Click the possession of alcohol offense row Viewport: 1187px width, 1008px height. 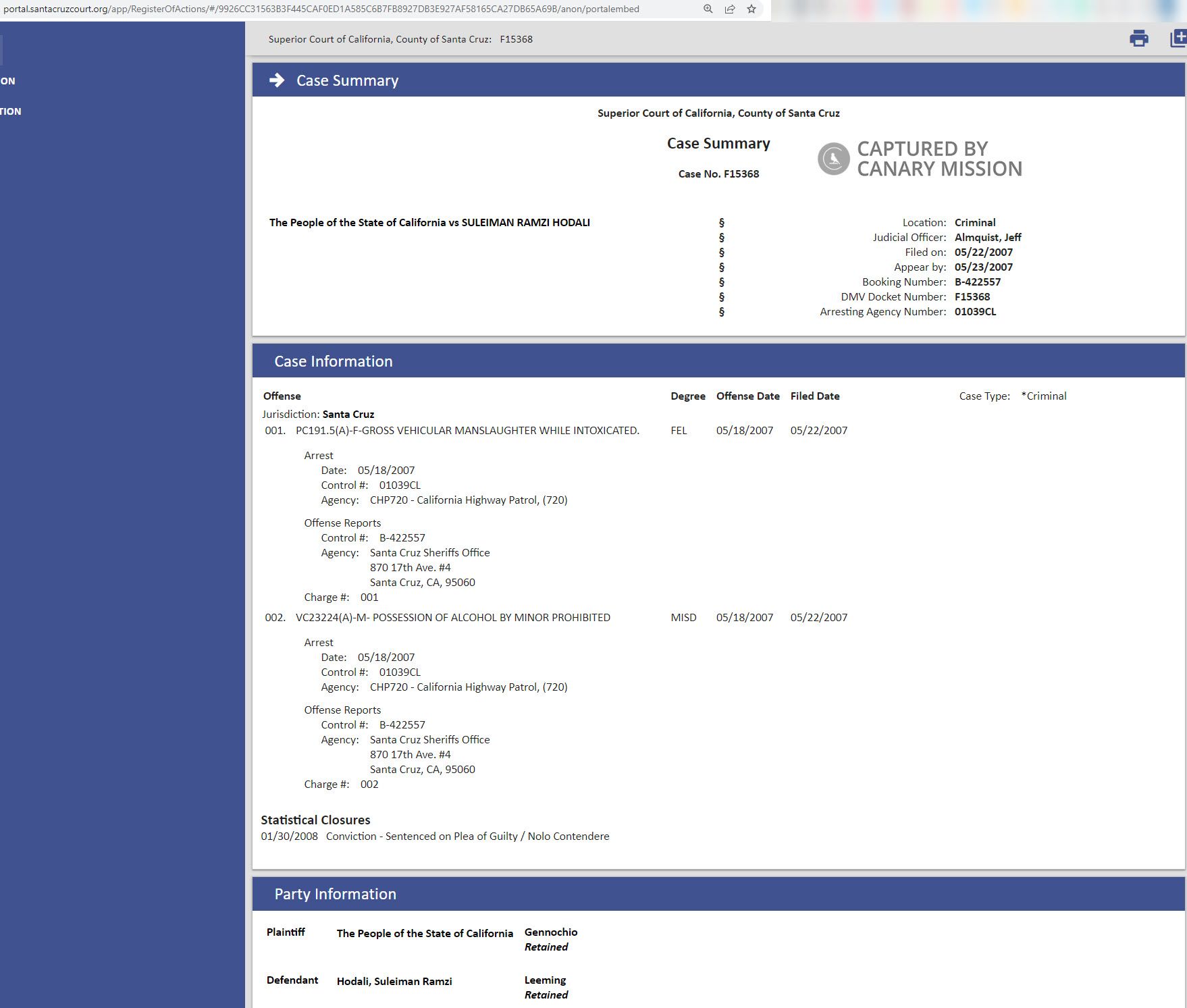tap(452, 618)
